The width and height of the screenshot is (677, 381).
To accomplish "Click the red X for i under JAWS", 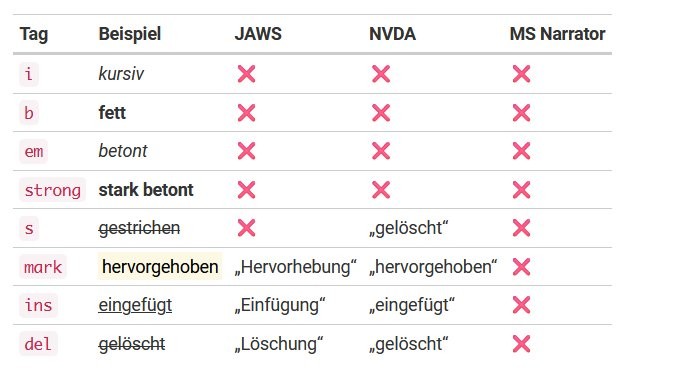I will [246, 74].
